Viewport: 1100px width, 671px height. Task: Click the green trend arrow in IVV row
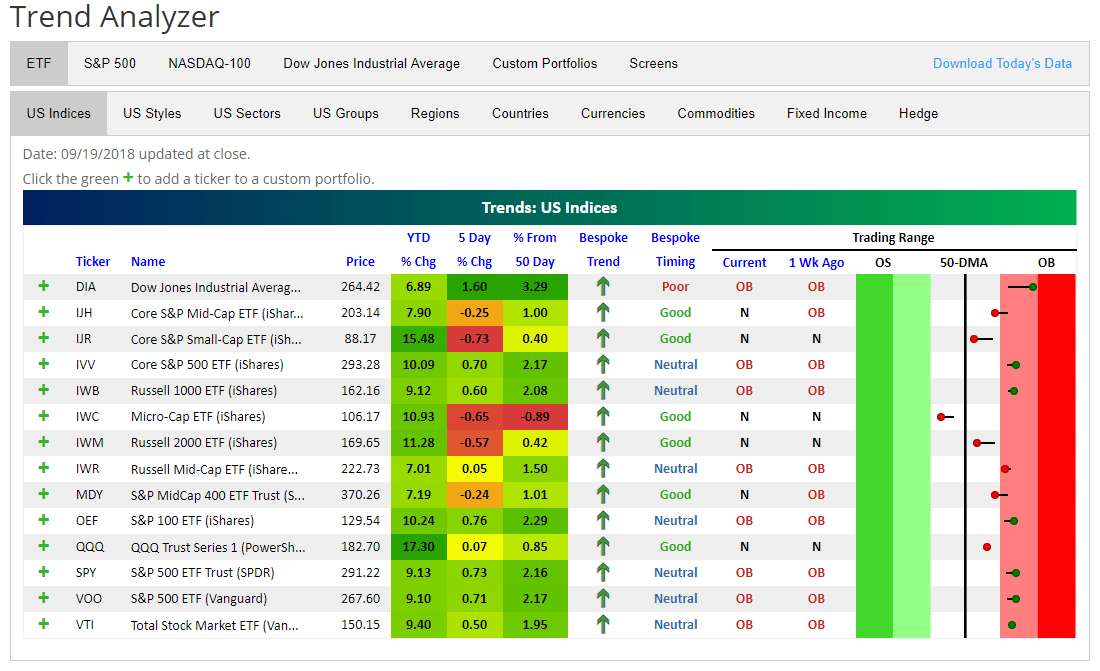(x=603, y=364)
